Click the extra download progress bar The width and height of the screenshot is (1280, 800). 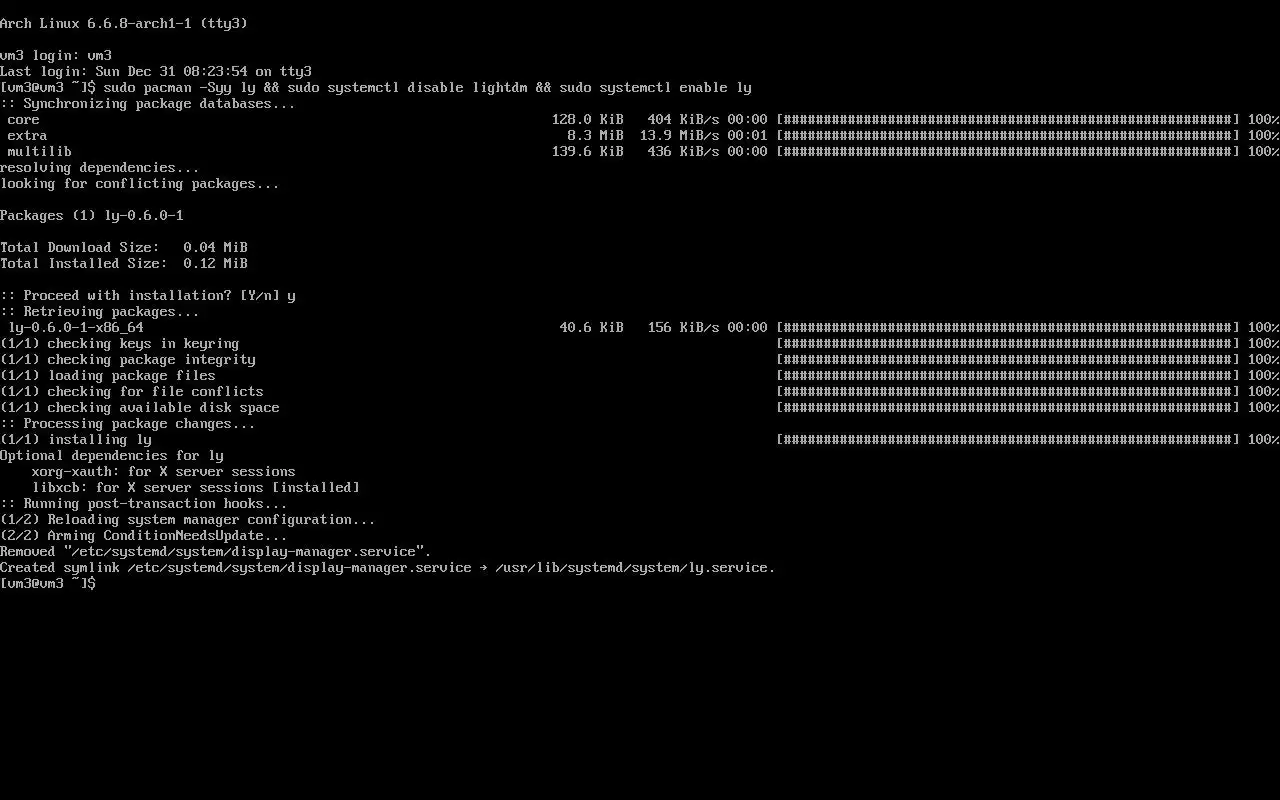1008,135
